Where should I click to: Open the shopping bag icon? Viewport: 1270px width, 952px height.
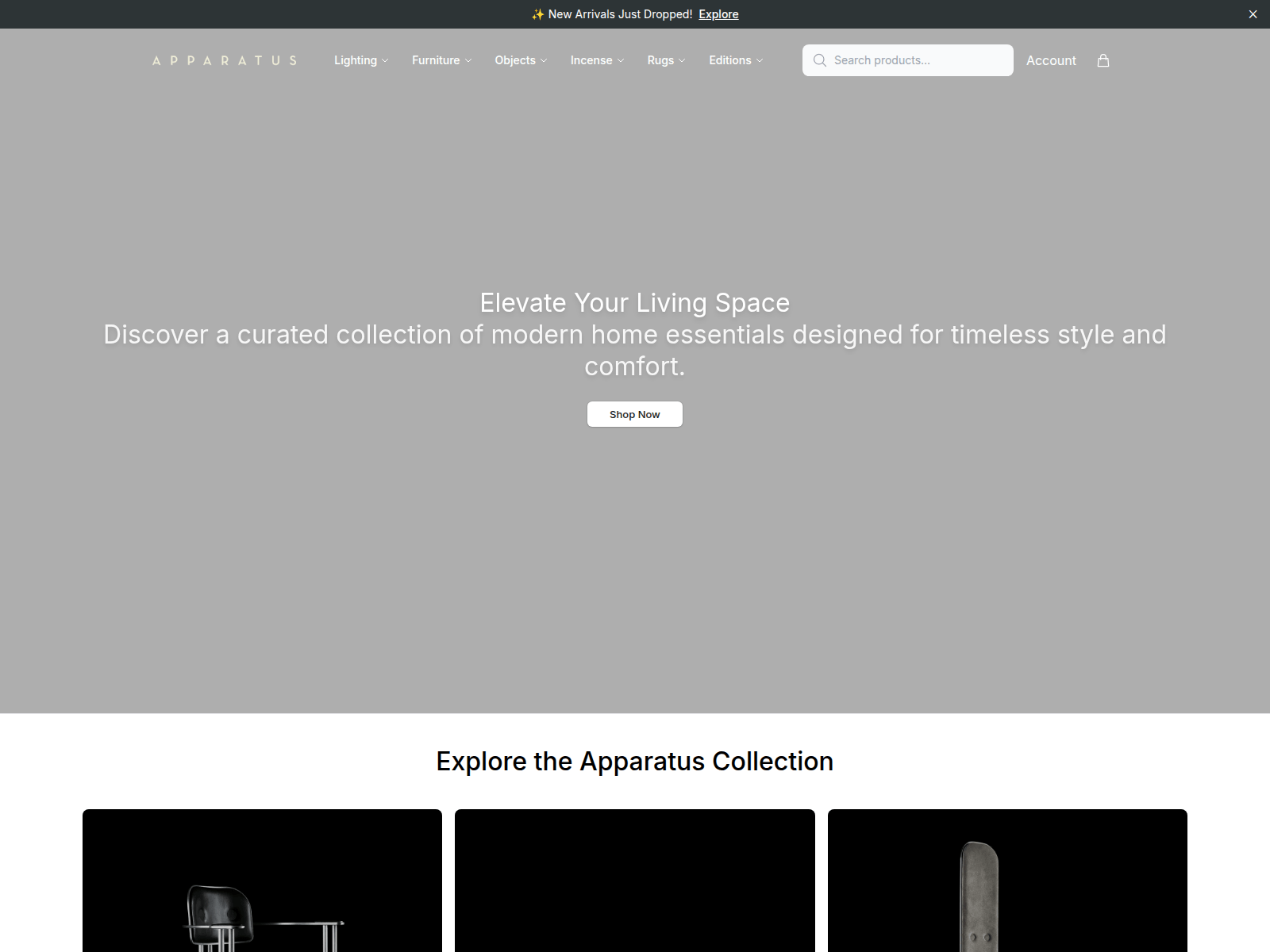[1103, 60]
